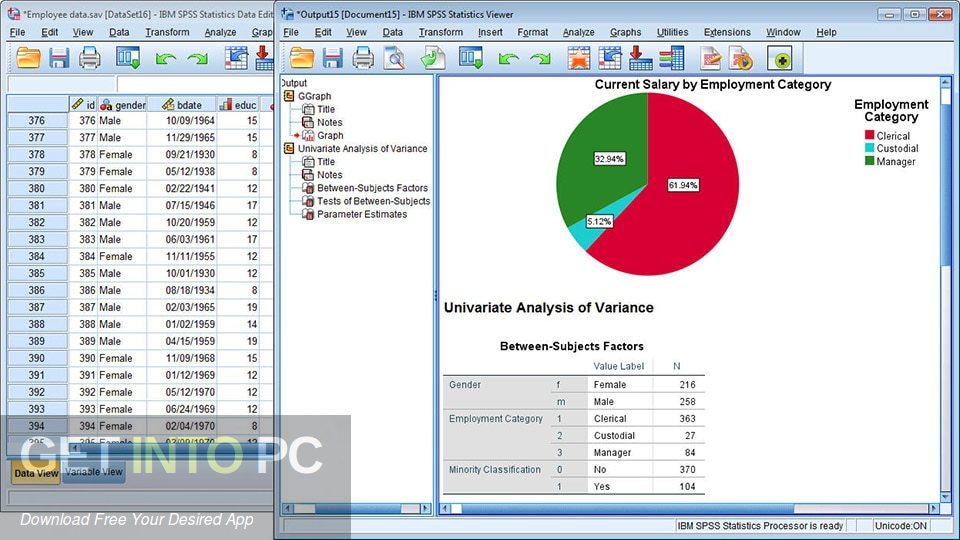Click the Clerical count cell 363
The width and height of the screenshot is (960, 540).
pyautogui.click(x=680, y=418)
